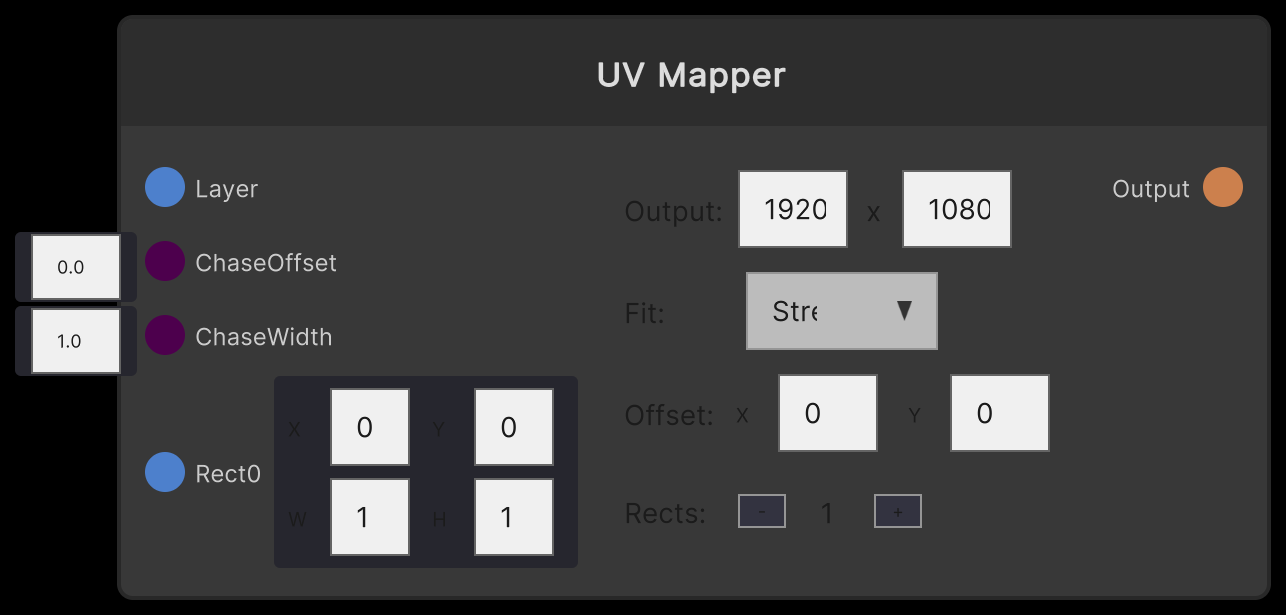Click the plus button to add a Rect

click(x=897, y=511)
